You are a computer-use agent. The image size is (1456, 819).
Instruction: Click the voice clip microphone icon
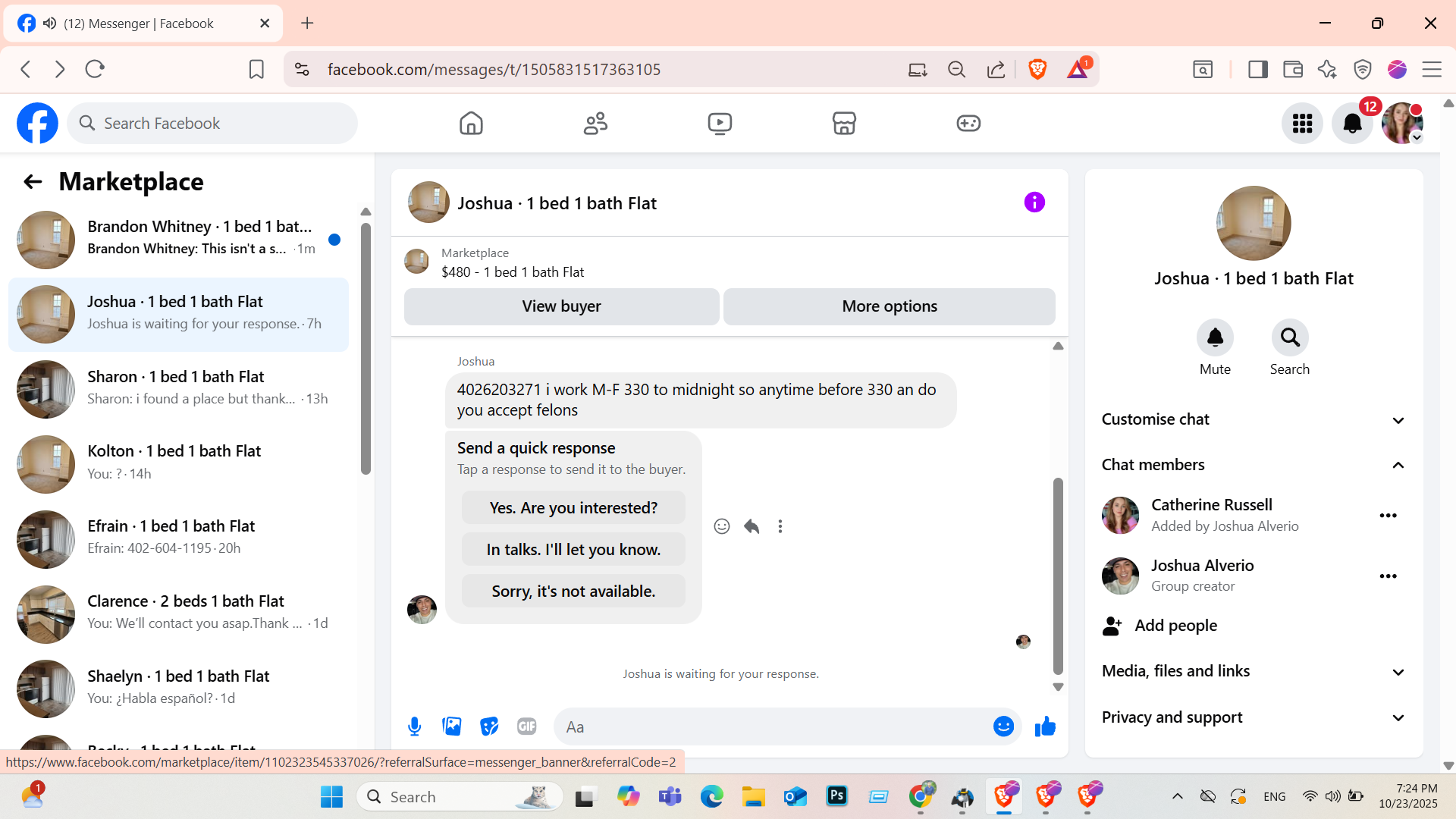pos(414,726)
